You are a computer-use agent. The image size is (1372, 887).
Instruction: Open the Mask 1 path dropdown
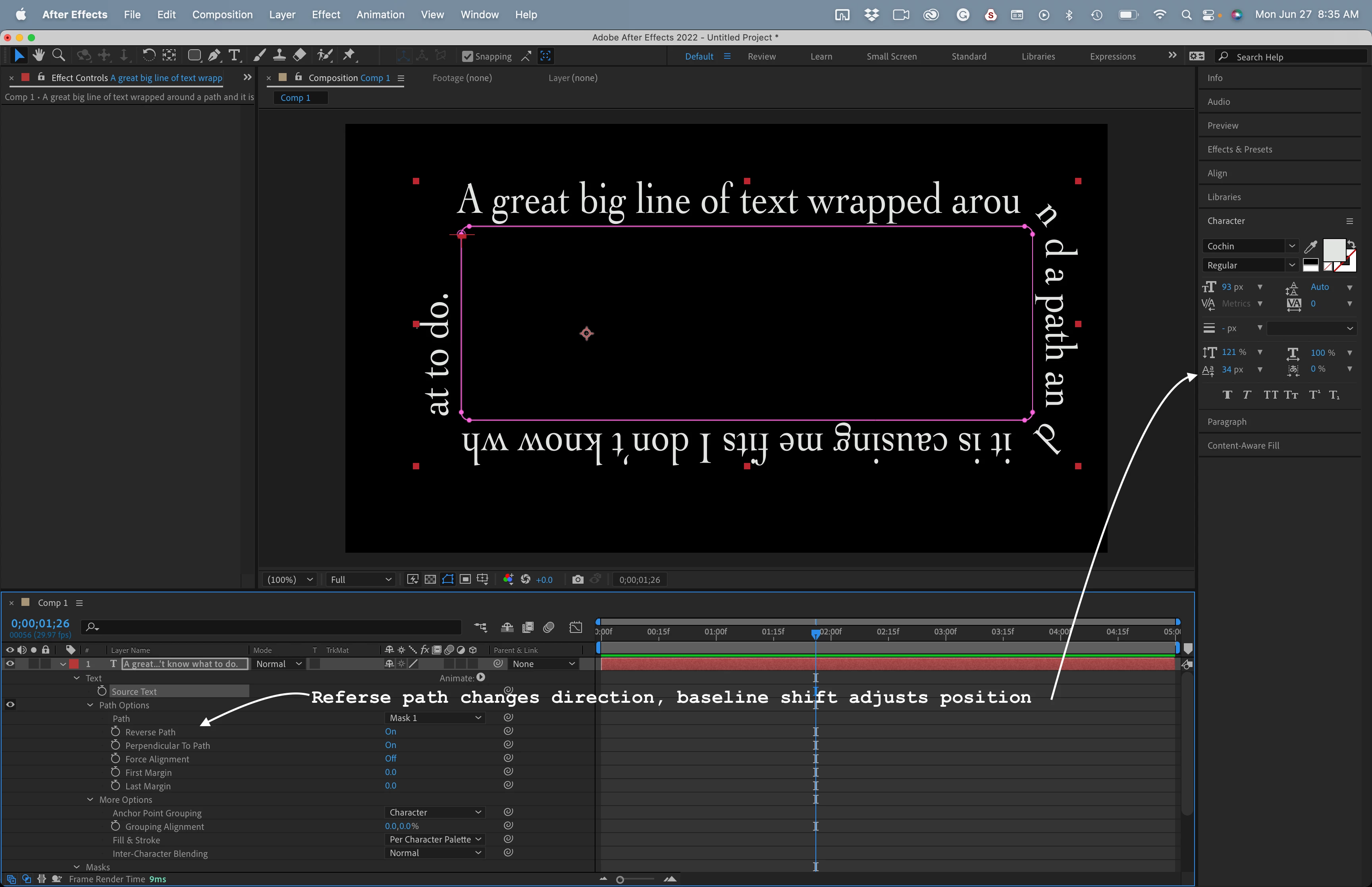point(435,718)
